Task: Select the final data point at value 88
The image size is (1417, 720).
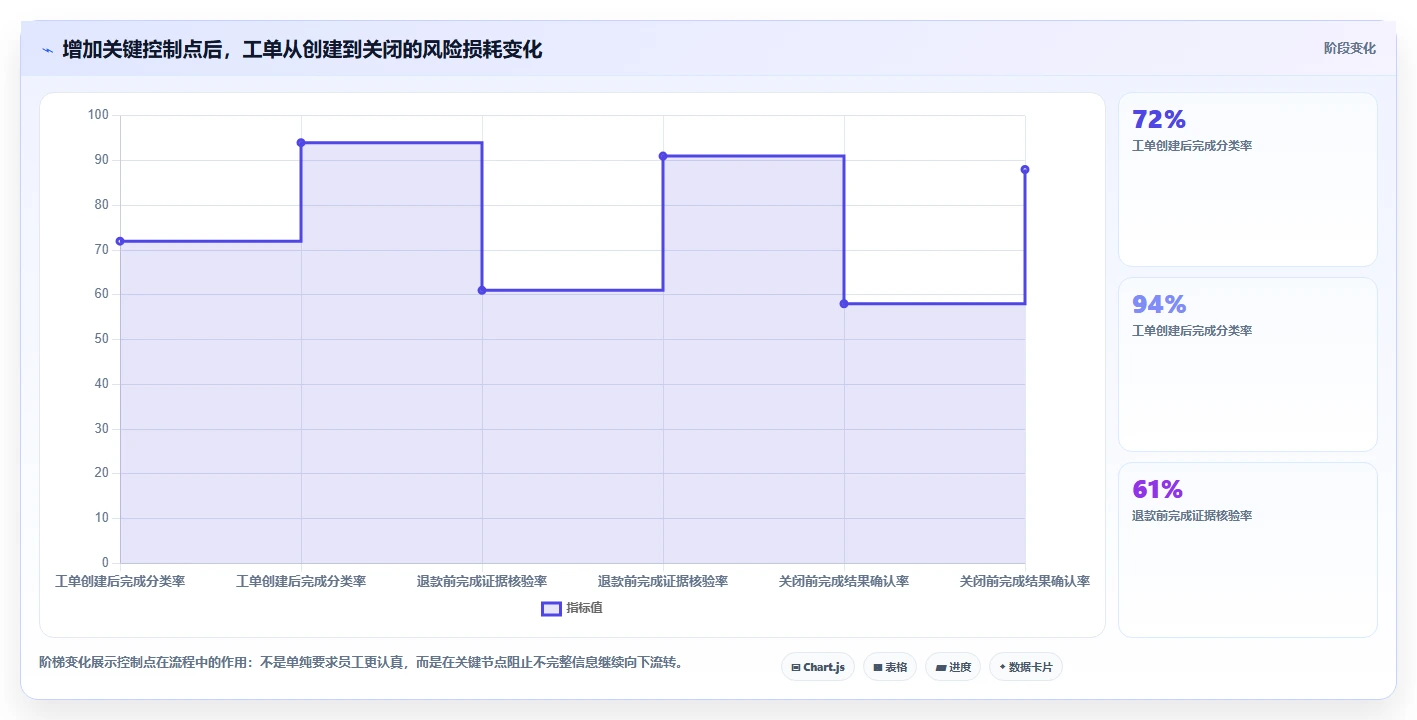Action: [1025, 169]
